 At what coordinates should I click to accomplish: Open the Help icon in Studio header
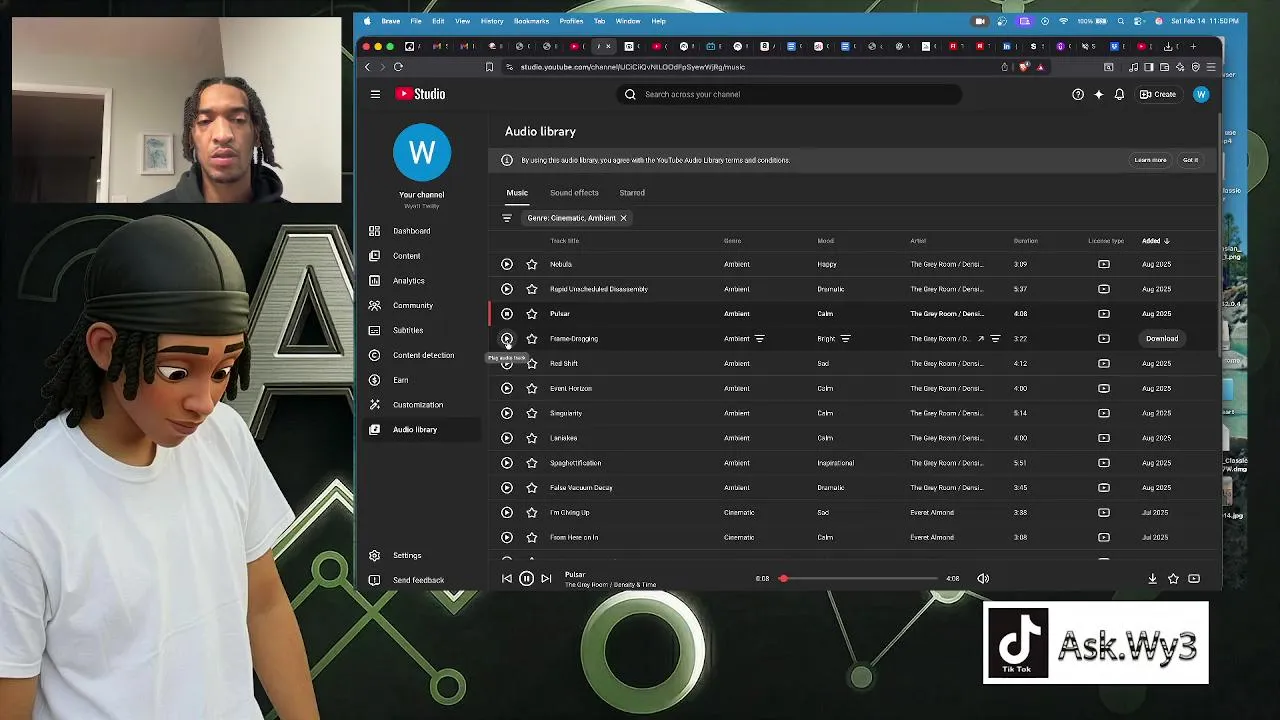pyautogui.click(x=1078, y=94)
